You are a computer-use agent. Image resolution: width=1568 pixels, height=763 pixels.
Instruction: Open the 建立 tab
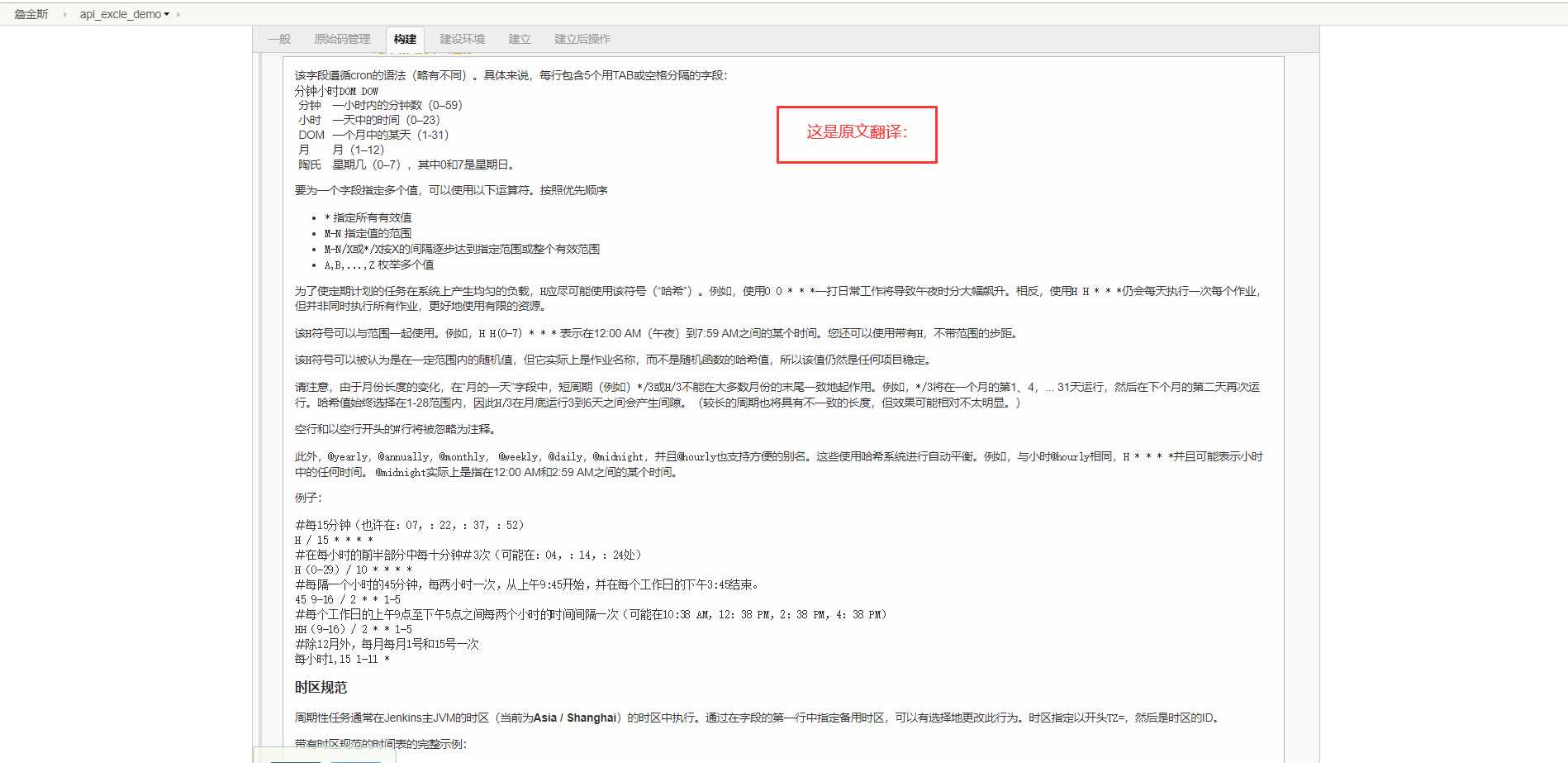point(519,39)
